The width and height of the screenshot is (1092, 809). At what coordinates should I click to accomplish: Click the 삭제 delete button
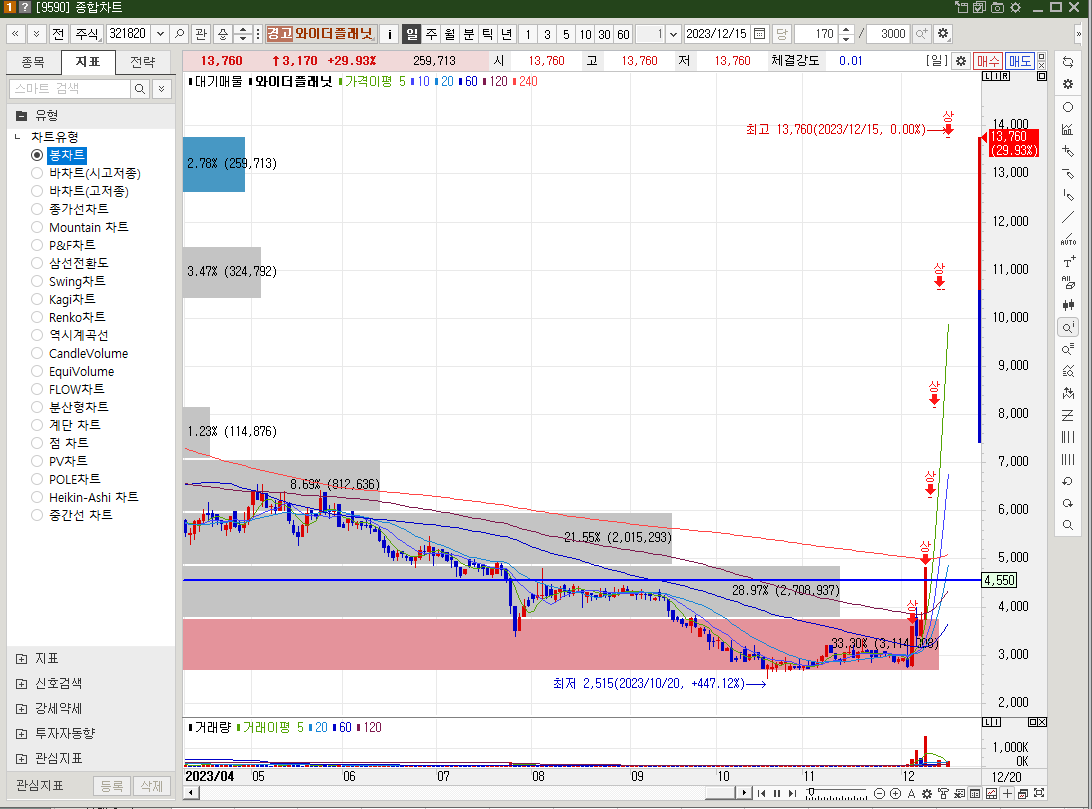[x=152, y=786]
